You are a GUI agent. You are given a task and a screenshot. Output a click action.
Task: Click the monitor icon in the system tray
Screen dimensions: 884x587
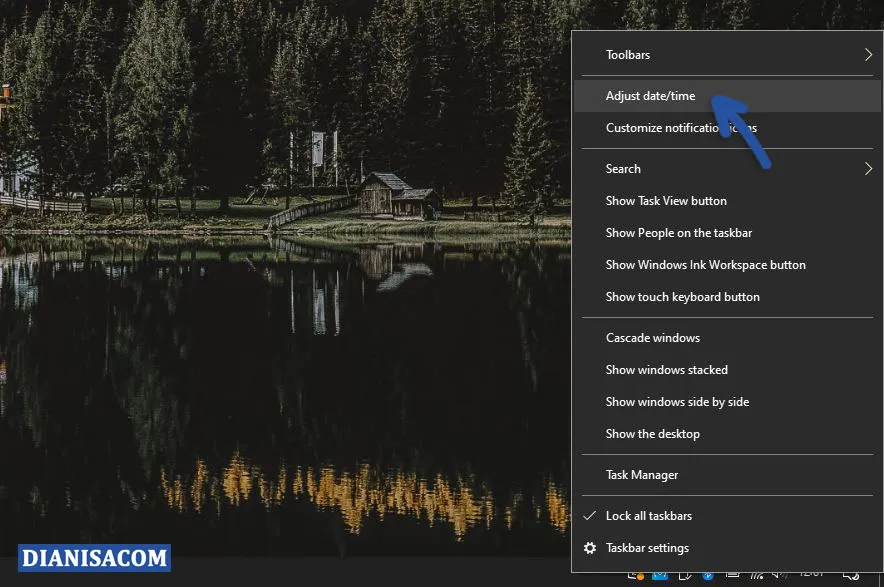pos(731,578)
